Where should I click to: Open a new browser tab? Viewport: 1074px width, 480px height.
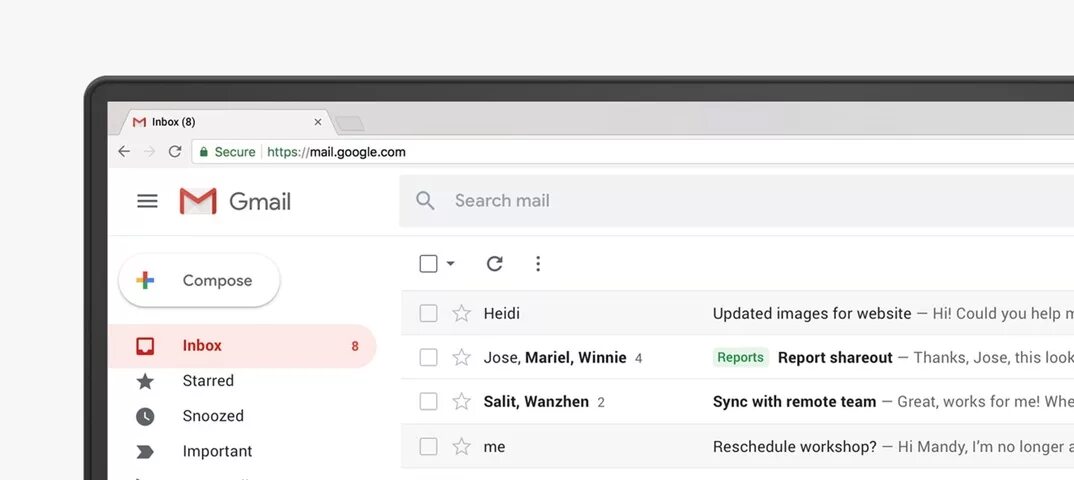[350, 124]
